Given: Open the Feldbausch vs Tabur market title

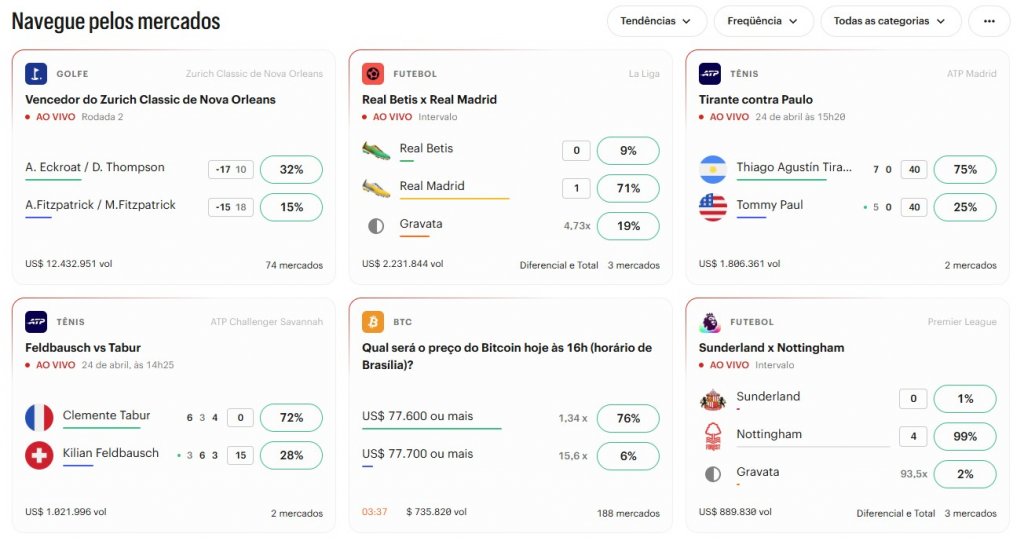Looking at the screenshot, I should pyautogui.click(x=83, y=348).
